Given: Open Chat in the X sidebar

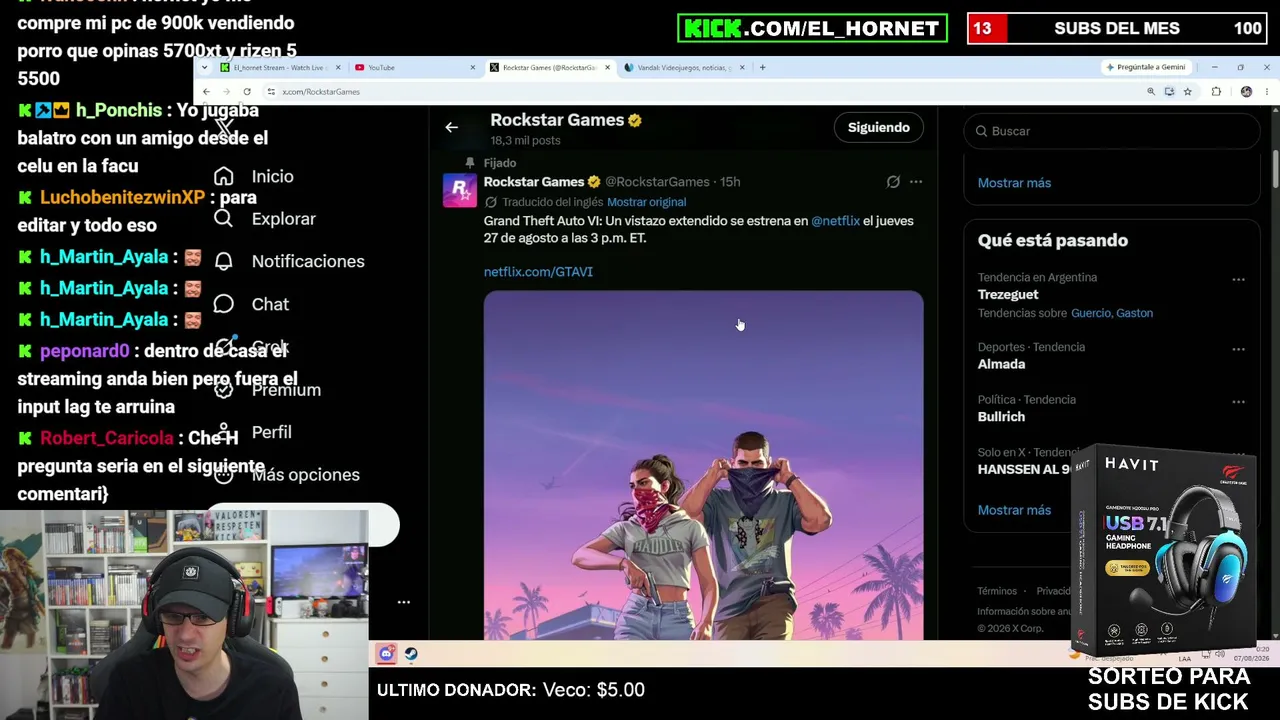Looking at the screenshot, I should point(252,304).
